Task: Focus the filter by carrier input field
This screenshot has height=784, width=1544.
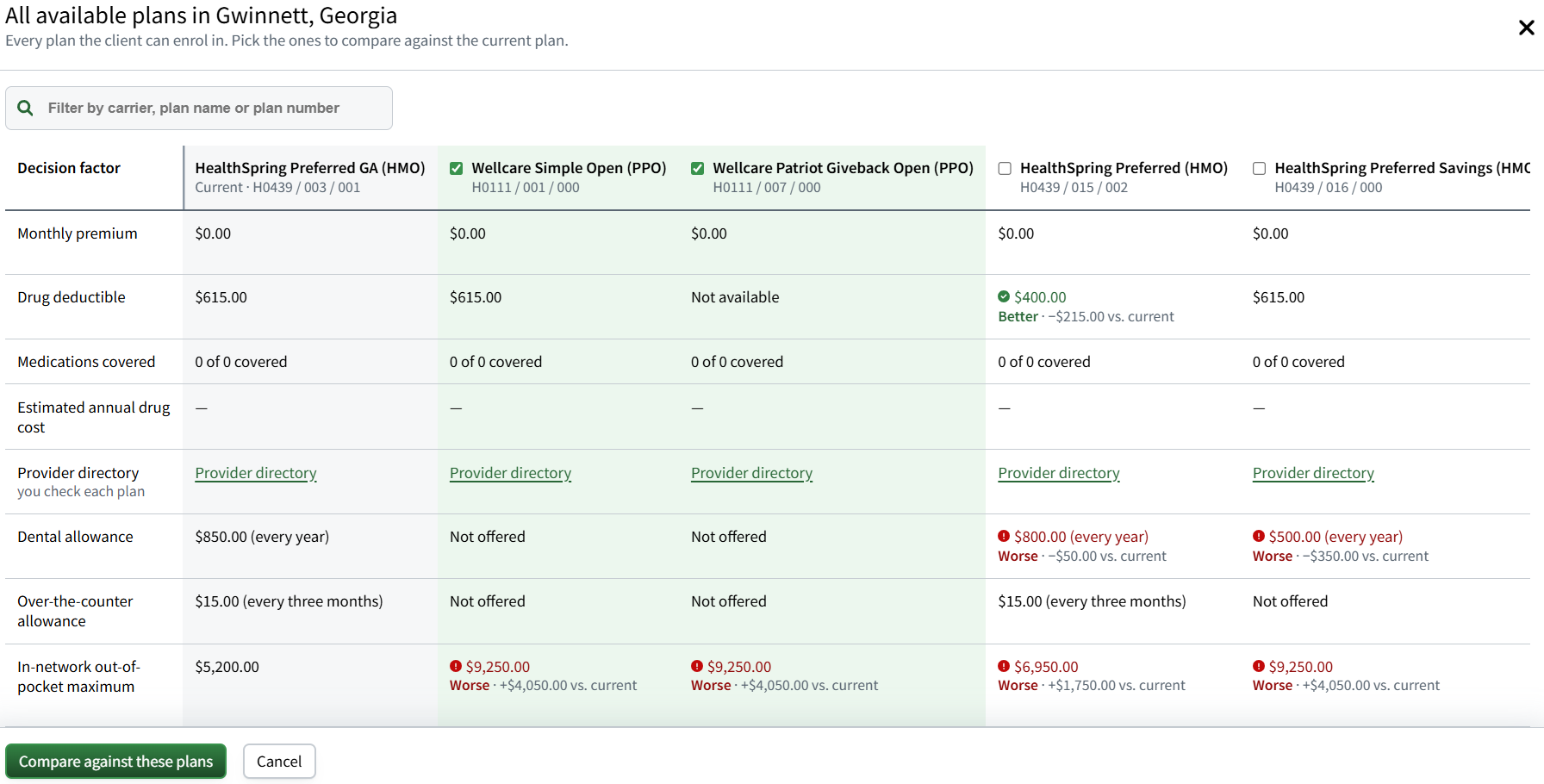Action: click(x=199, y=108)
